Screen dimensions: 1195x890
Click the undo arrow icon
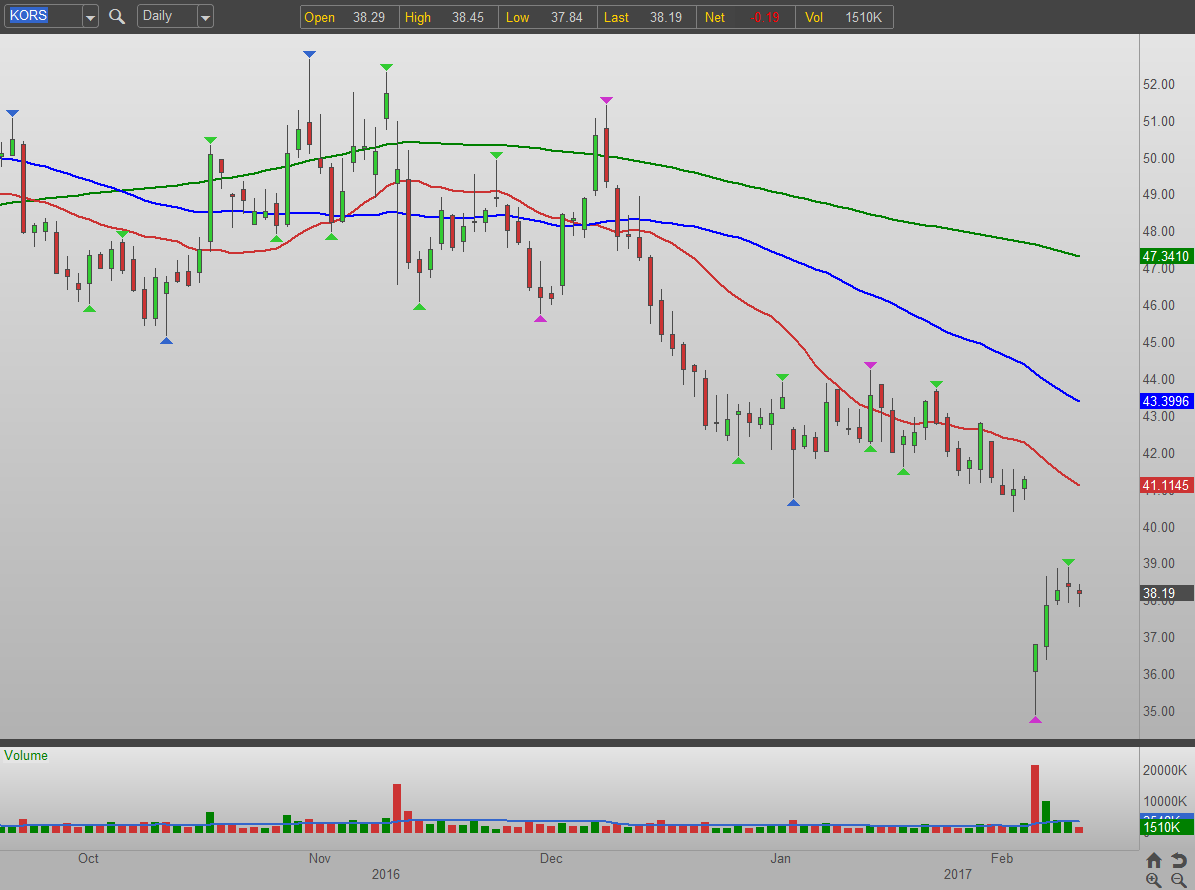pyautogui.click(x=1177, y=860)
